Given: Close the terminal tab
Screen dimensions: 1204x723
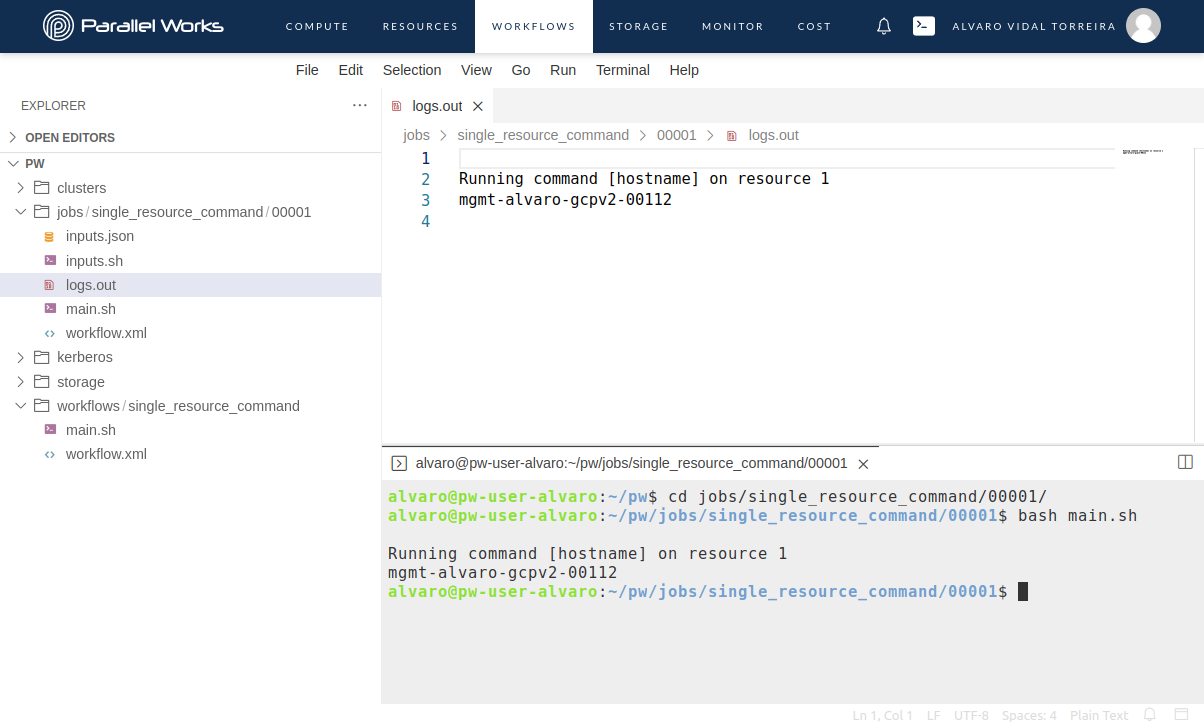Looking at the screenshot, I should [864, 464].
